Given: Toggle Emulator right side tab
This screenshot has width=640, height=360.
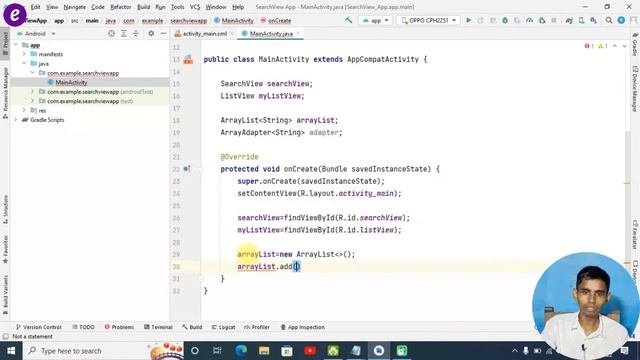Looking at the screenshot, I should click(x=635, y=235).
